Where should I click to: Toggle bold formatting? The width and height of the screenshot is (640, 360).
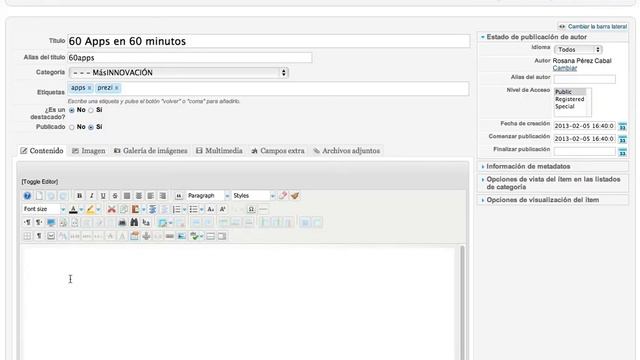[x=80, y=196]
